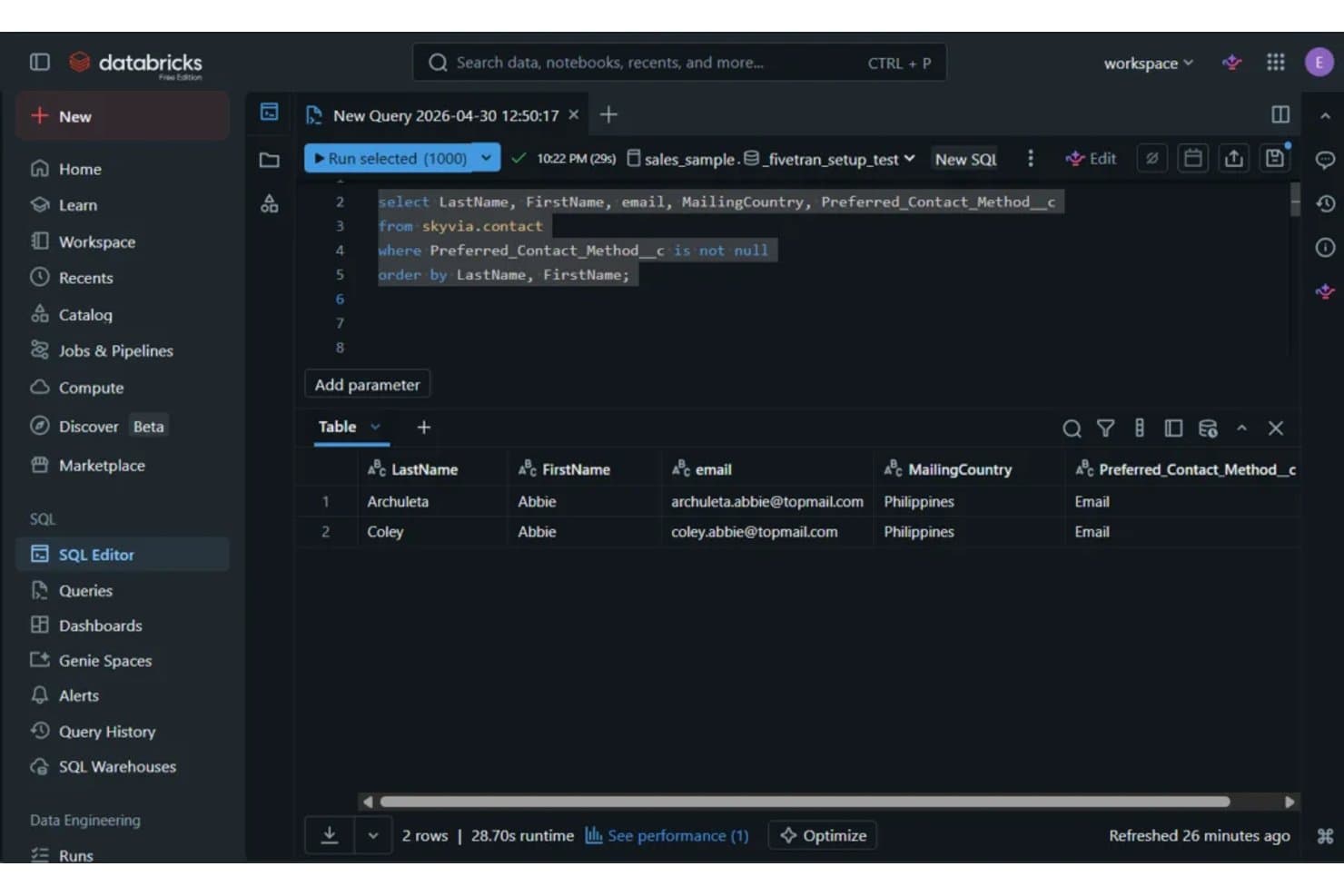The width and height of the screenshot is (1344, 896).
Task: Collapse the editor header chevron
Action: tap(1325, 115)
